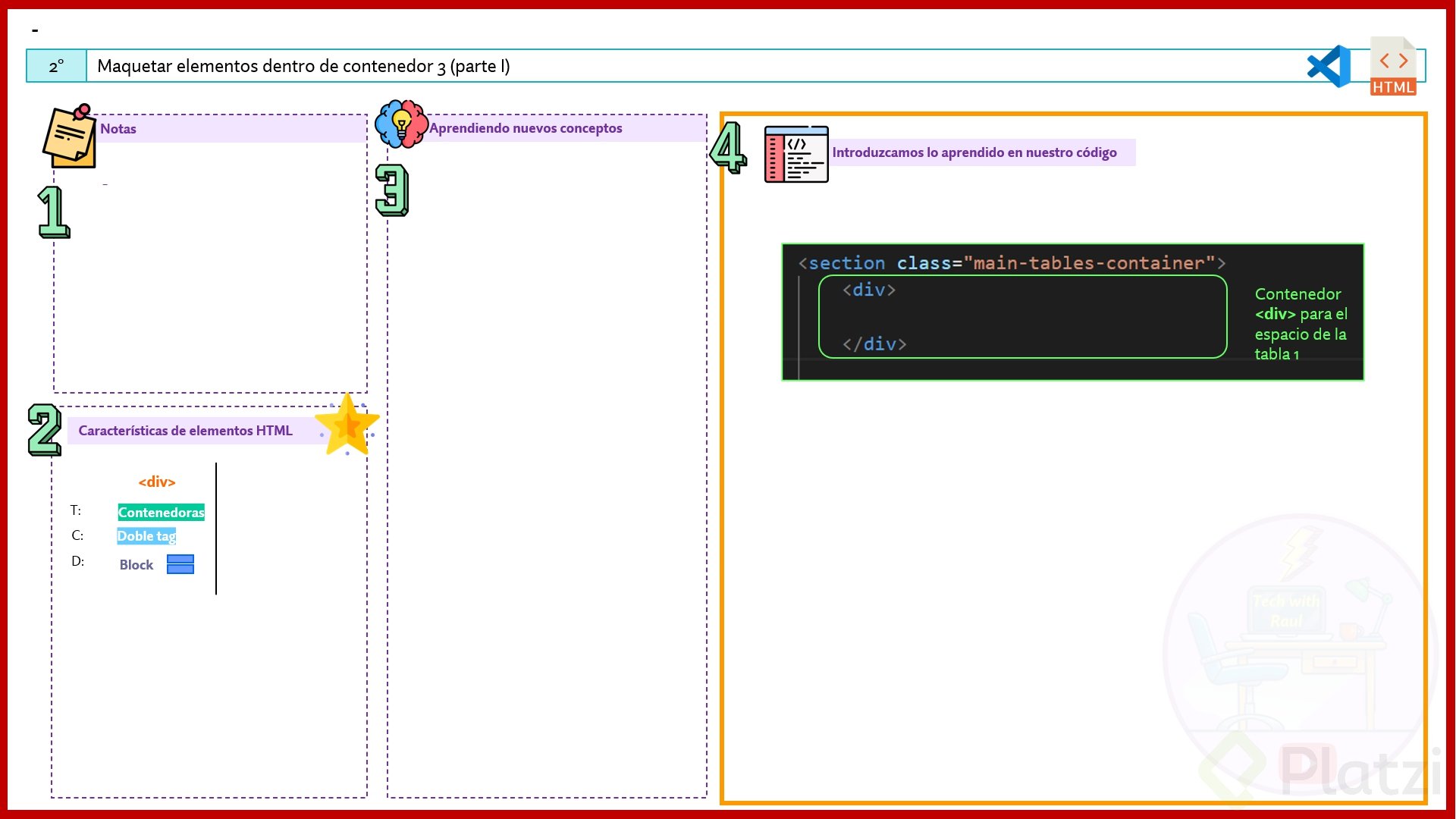Click the sticky note Notas icon
Image resolution: width=1456 pixels, height=819 pixels.
[x=69, y=136]
